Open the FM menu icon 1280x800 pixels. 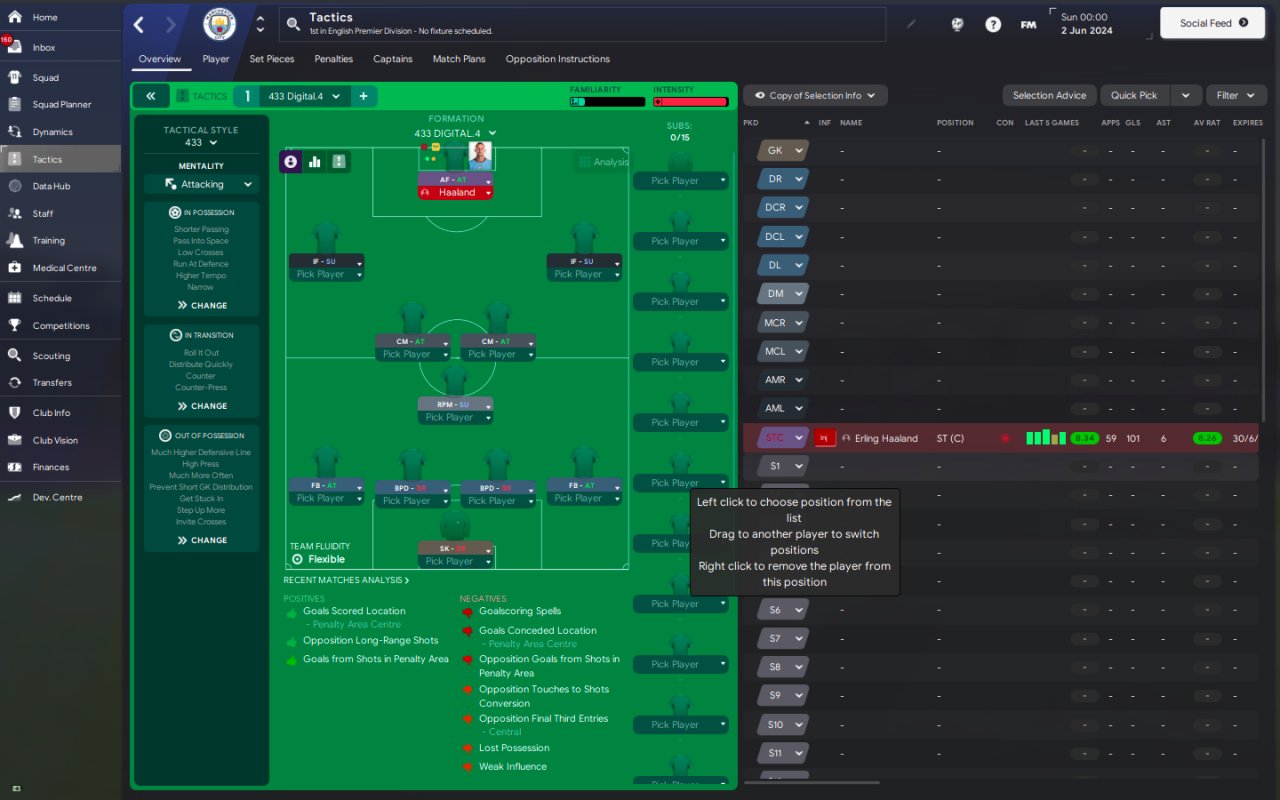click(1028, 24)
